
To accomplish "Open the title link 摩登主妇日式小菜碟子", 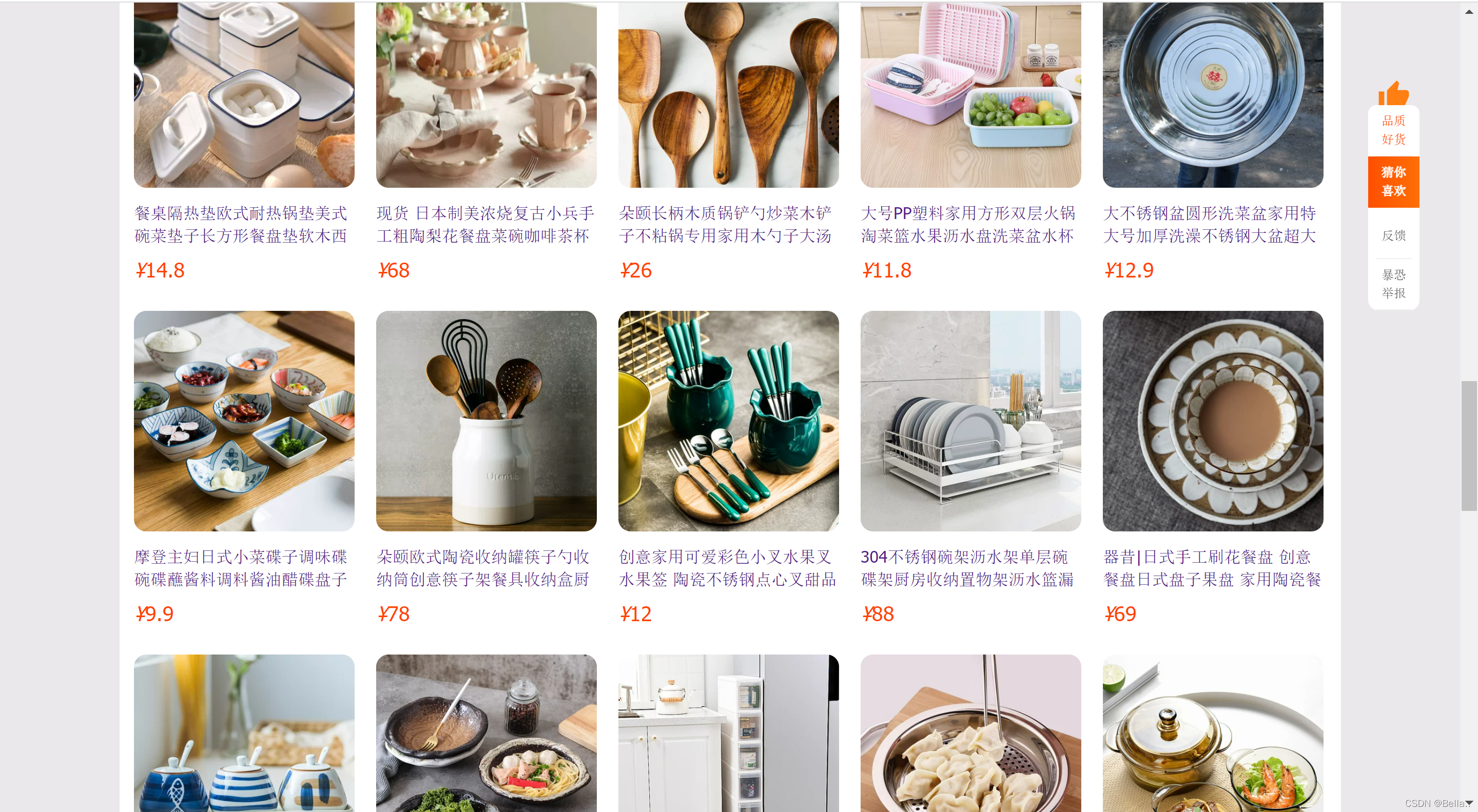I will pyautogui.click(x=241, y=568).
